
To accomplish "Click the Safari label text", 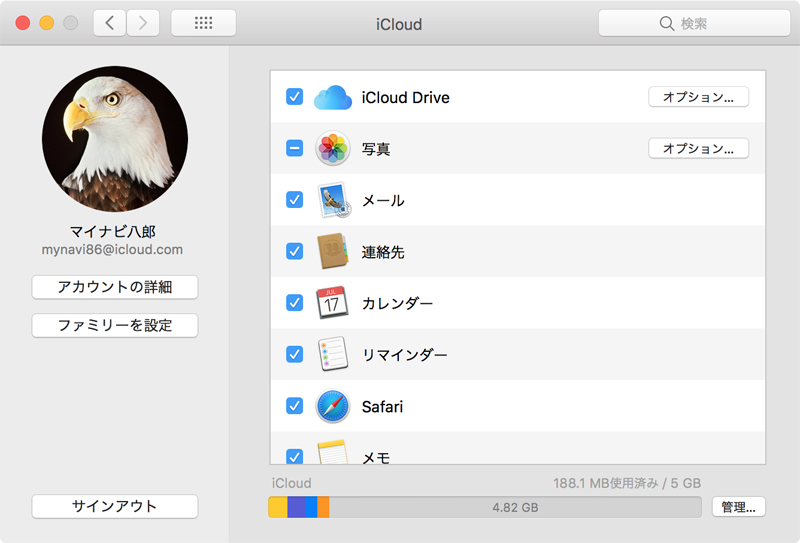I will [x=382, y=407].
